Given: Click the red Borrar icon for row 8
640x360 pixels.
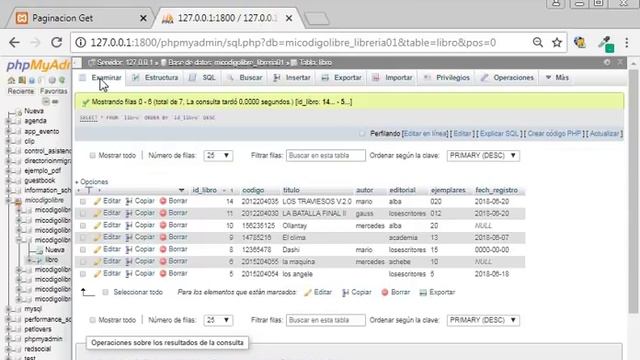Looking at the screenshot, I should click(163, 249).
